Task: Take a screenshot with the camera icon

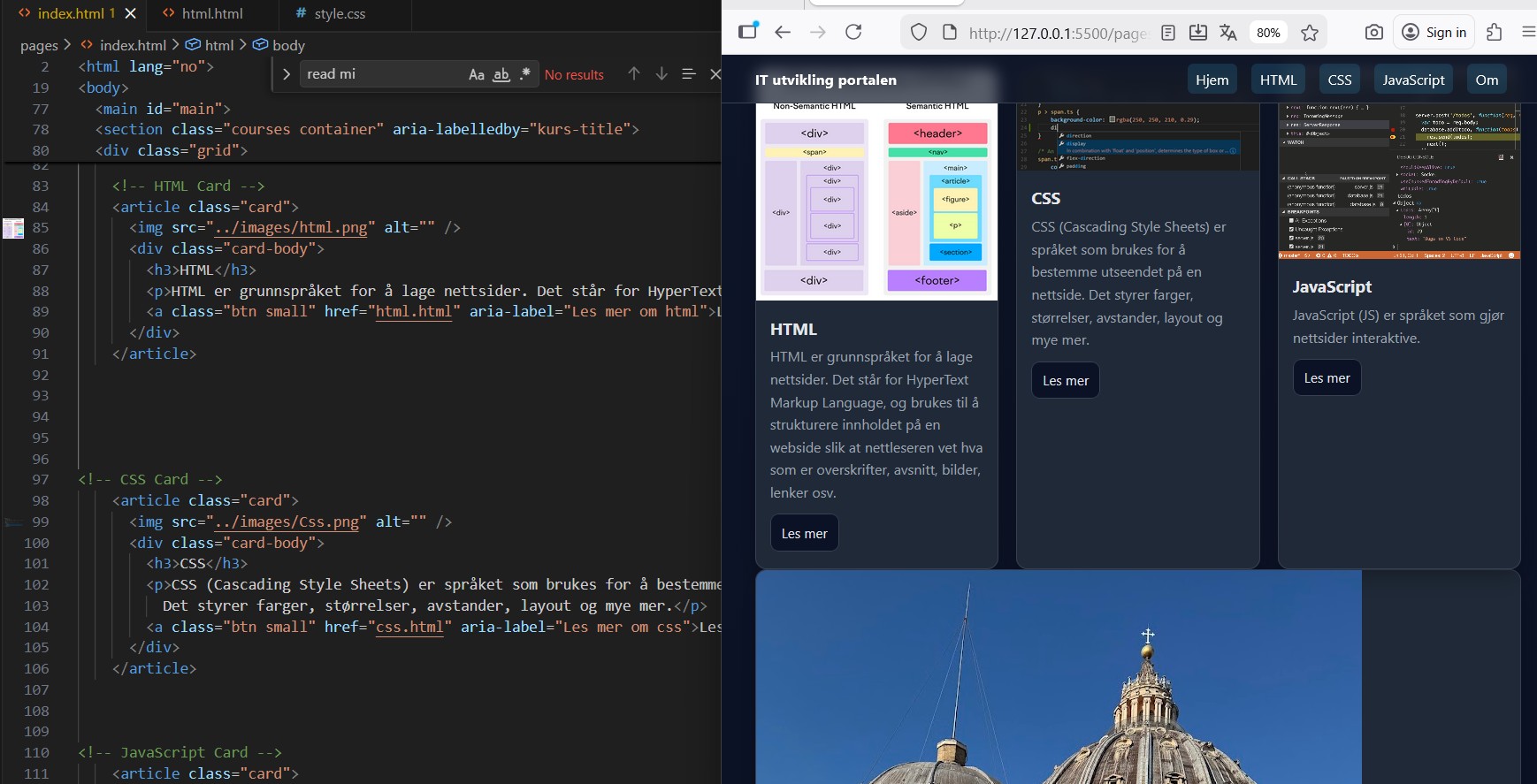Action: point(1373,33)
